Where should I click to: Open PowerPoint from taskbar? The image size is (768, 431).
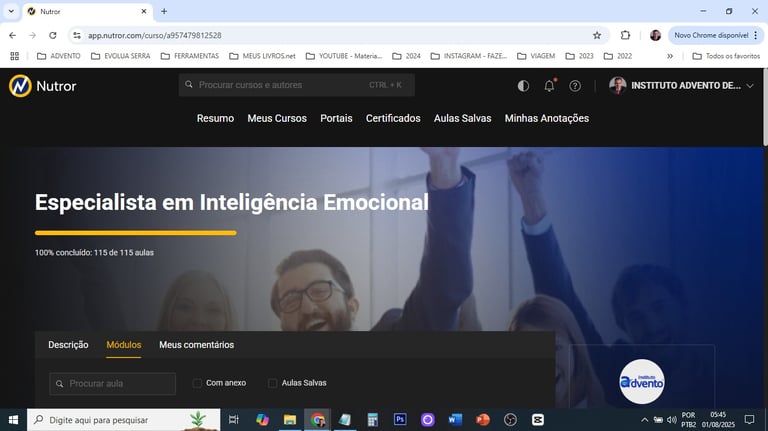482,420
